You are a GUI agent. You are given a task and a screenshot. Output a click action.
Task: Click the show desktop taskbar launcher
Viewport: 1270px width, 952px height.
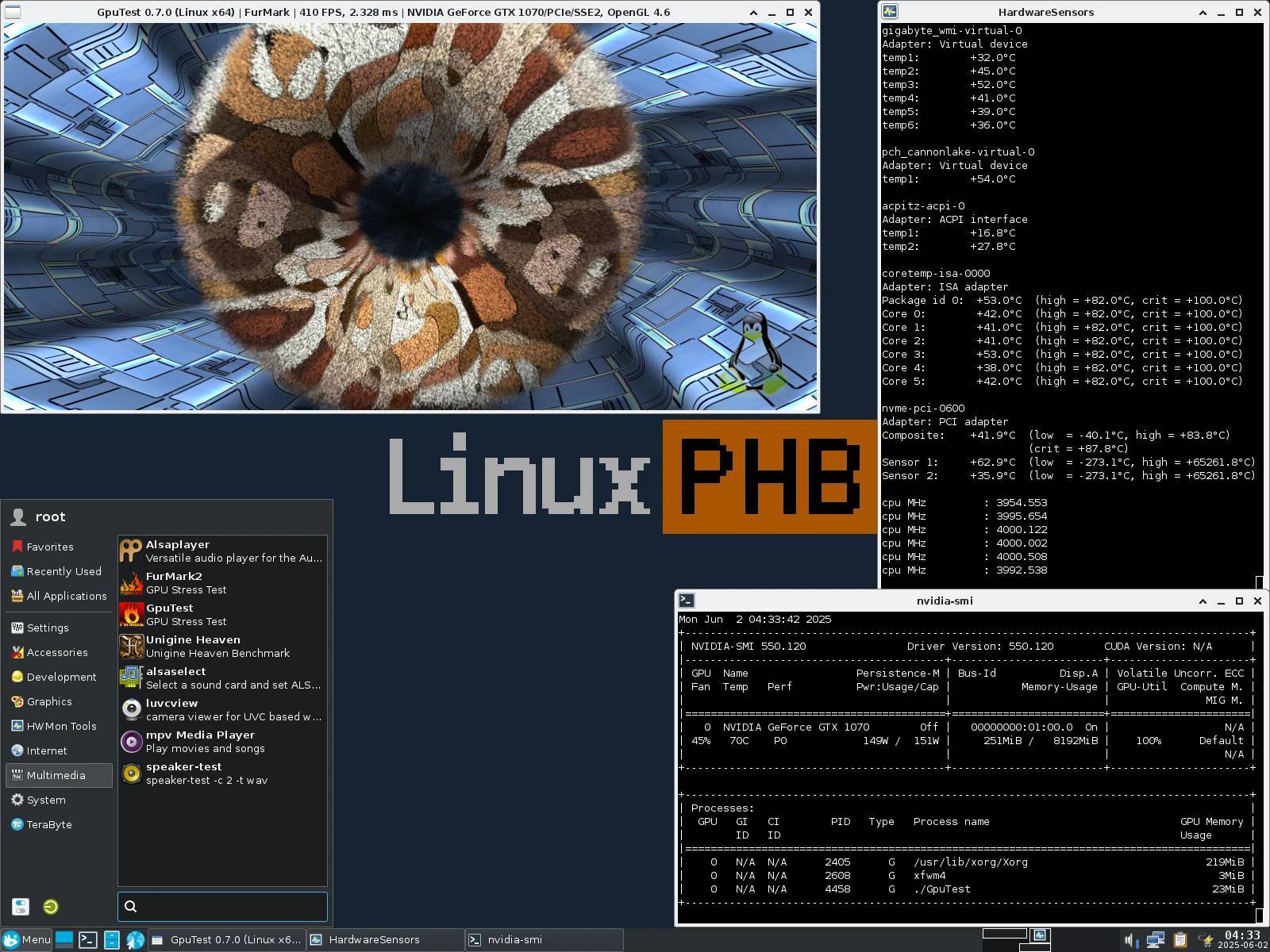64,939
